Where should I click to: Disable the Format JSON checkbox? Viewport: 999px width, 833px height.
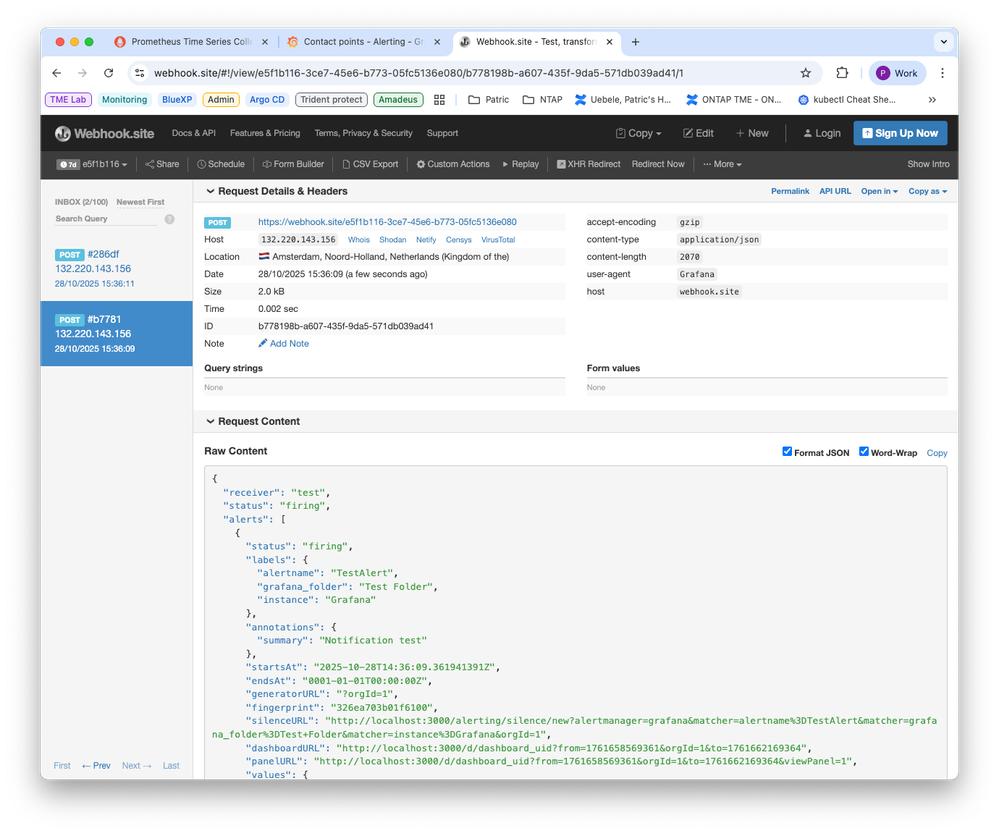click(x=787, y=452)
